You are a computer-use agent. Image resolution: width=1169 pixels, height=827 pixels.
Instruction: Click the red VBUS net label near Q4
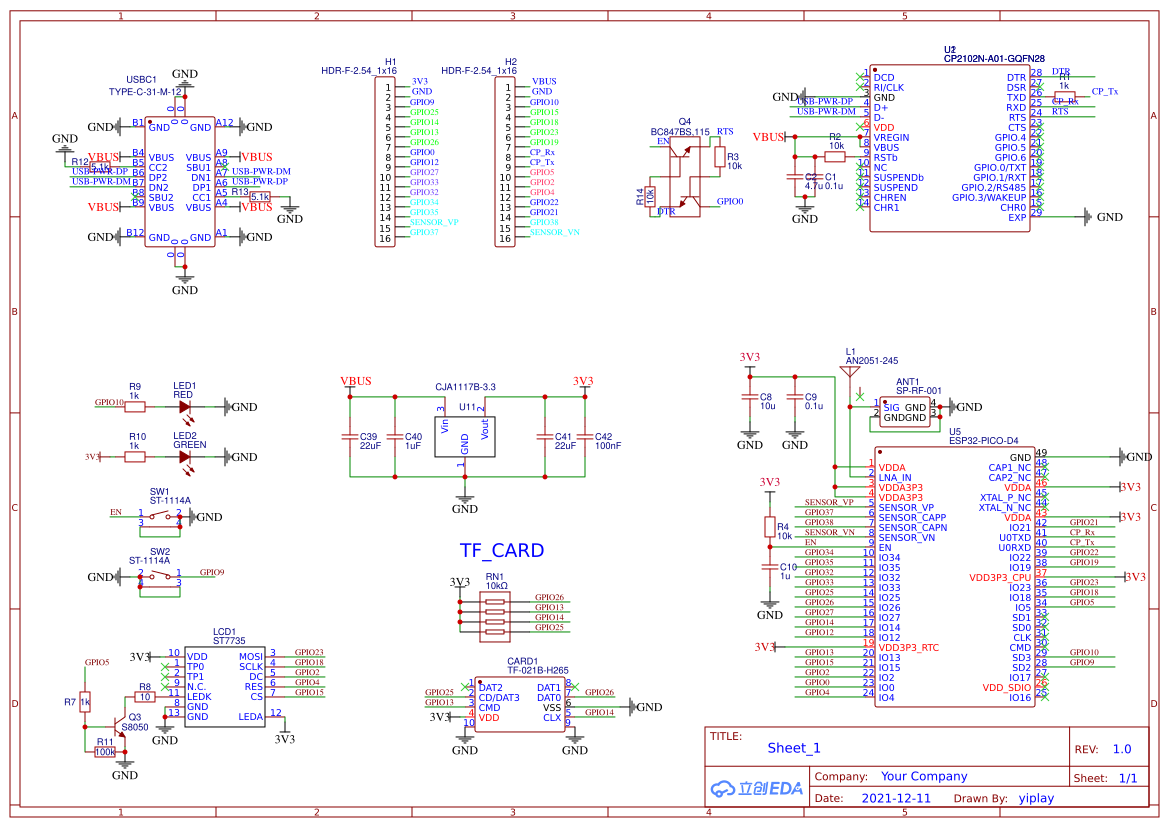767,137
